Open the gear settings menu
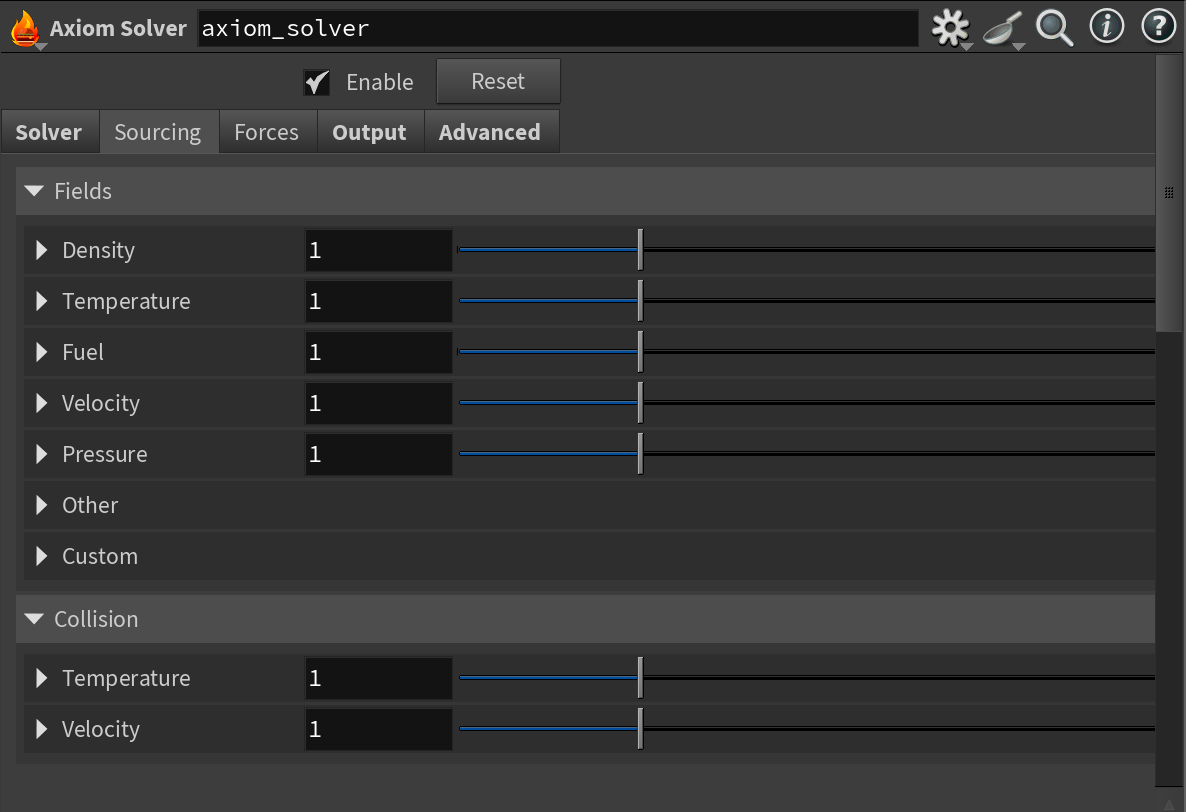Image resolution: width=1186 pixels, height=812 pixels. (x=950, y=28)
